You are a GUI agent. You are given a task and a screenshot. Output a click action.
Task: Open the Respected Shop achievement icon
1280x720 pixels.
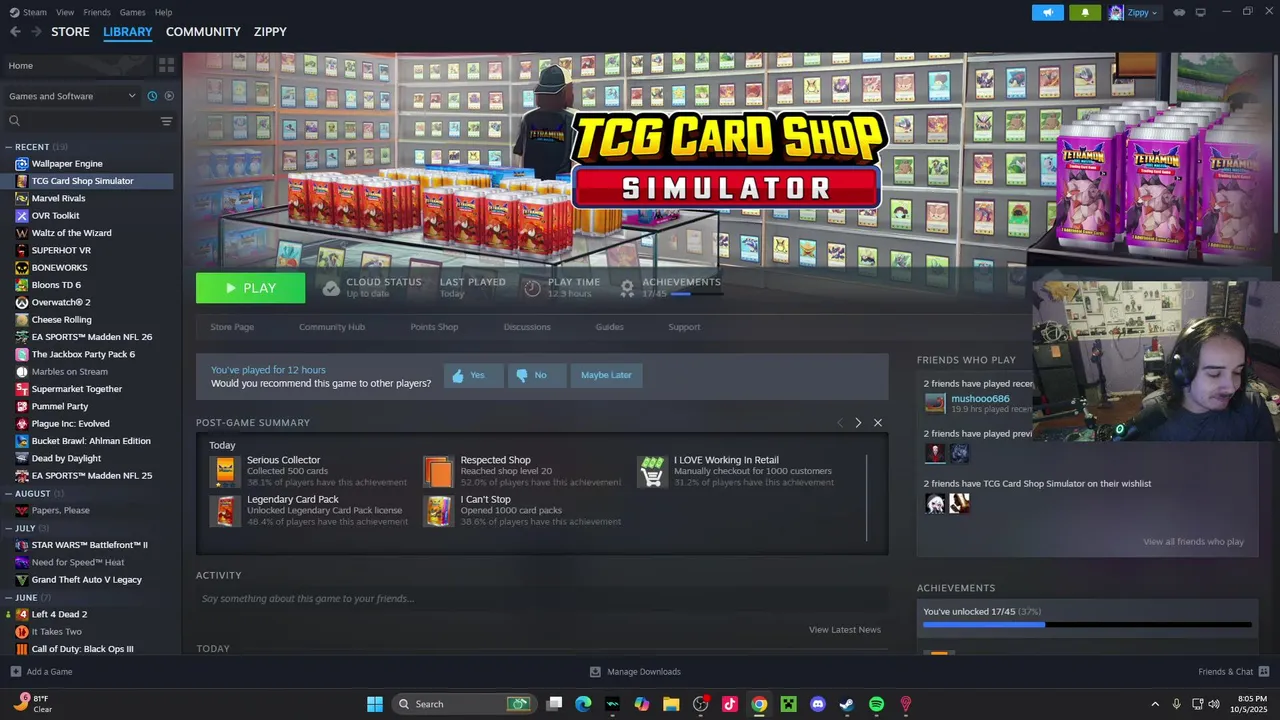(438, 472)
